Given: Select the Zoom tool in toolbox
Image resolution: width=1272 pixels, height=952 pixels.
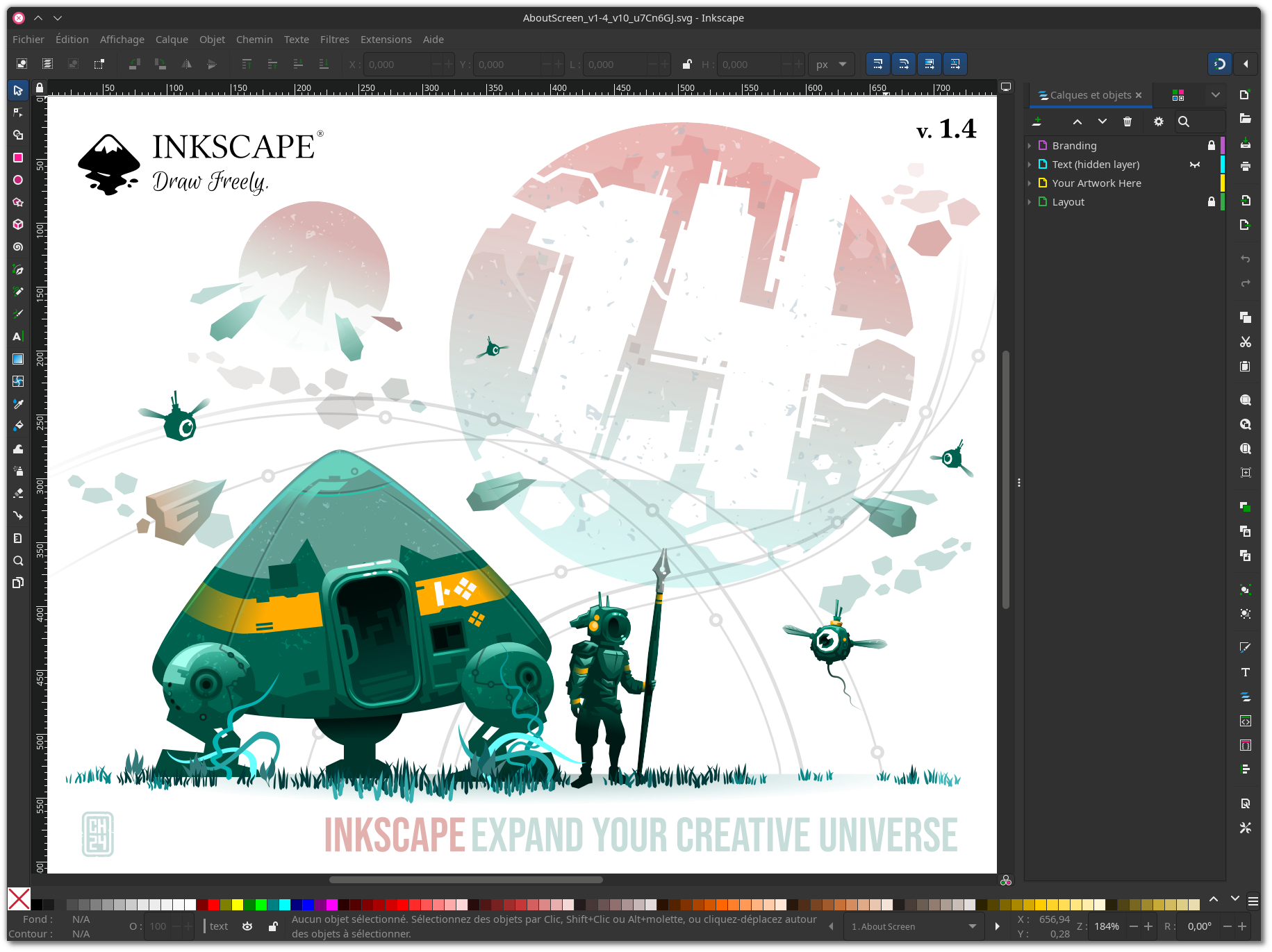Looking at the screenshot, I should point(18,560).
